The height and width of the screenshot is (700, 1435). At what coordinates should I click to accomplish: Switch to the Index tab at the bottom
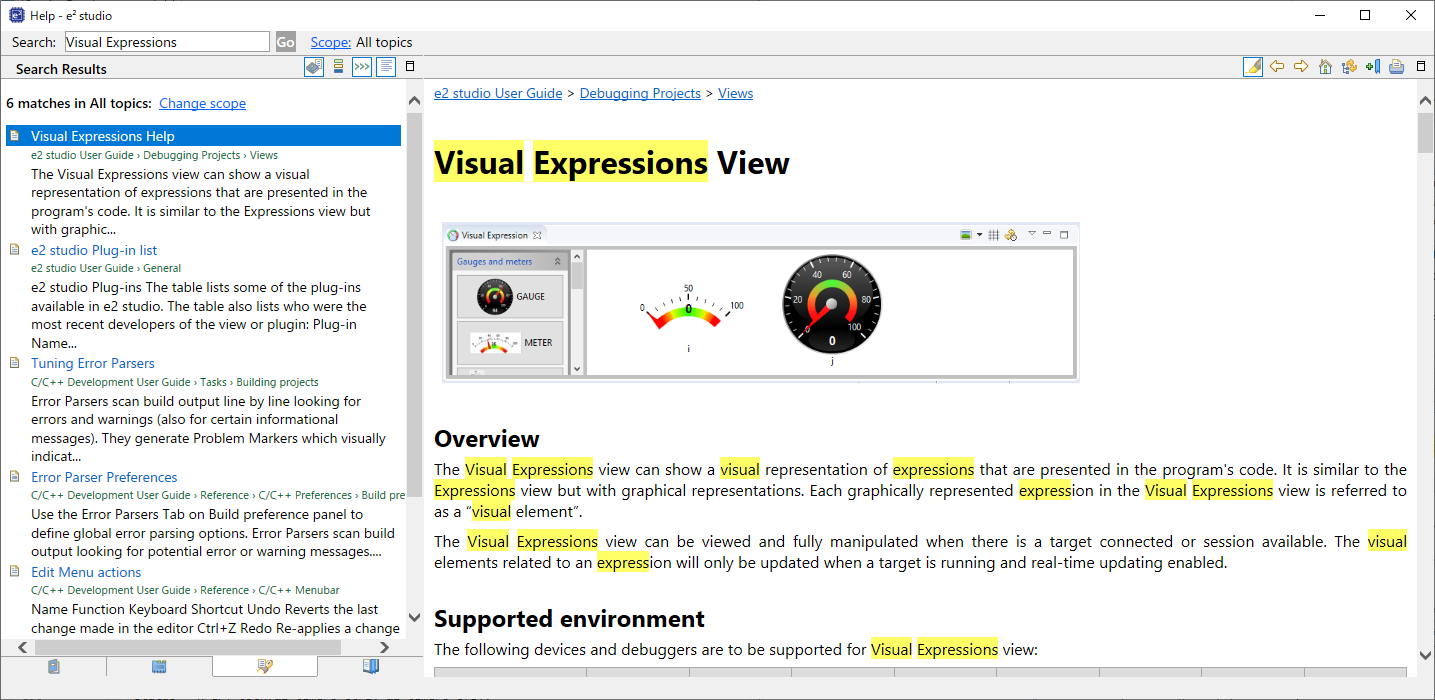(159, 666)
